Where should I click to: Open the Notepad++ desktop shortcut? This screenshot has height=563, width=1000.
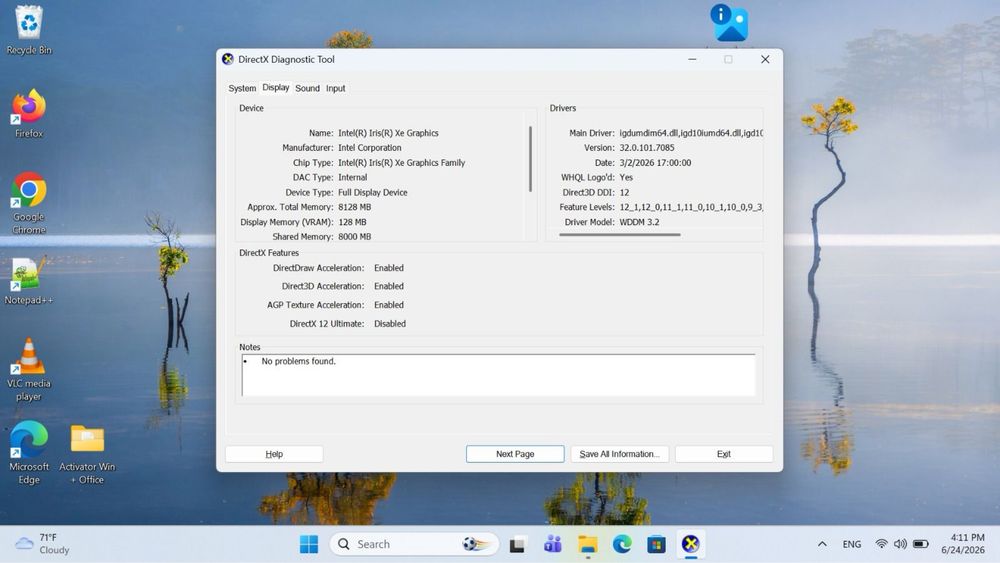coord(29,281)
